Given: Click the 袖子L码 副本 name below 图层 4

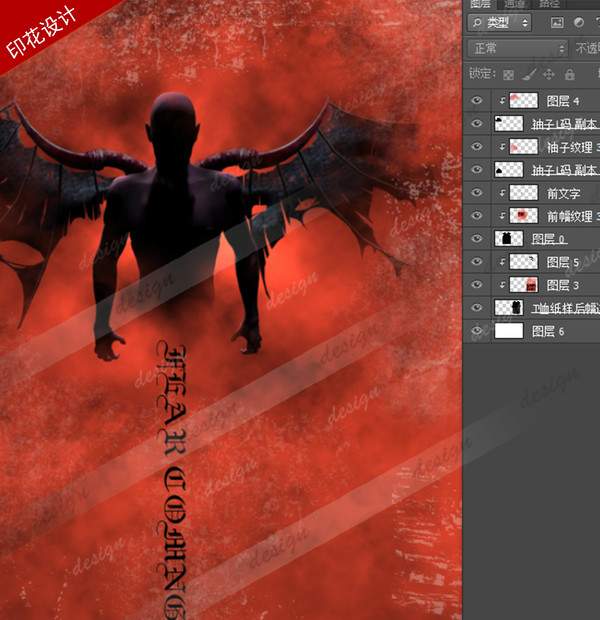Looking at the screenshot, I should pos(566,124).
